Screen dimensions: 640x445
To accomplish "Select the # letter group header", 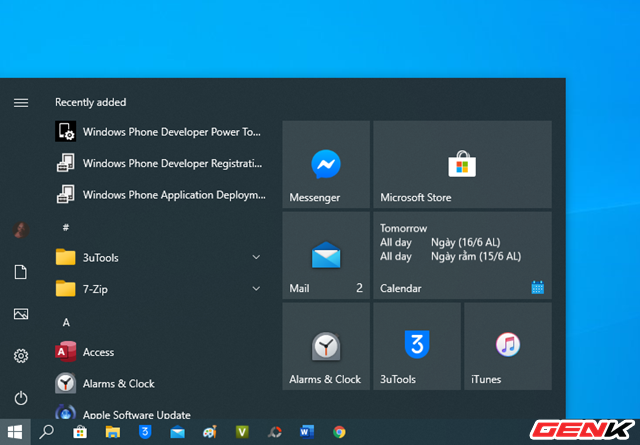I will tap(66, 228).
